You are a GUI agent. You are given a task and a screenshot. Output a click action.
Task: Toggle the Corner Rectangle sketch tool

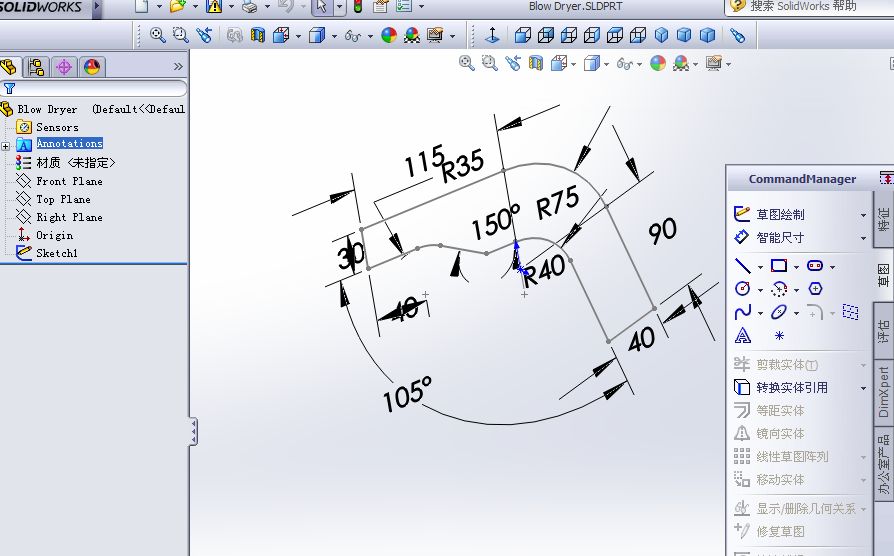point(778,266)
